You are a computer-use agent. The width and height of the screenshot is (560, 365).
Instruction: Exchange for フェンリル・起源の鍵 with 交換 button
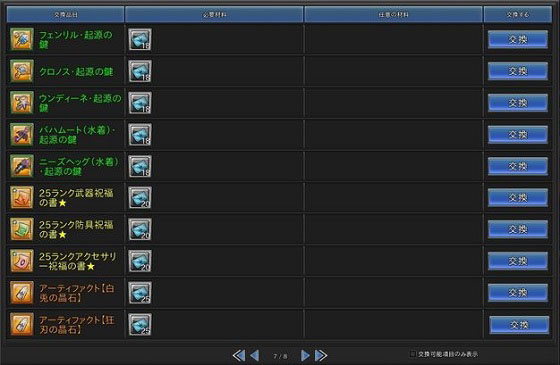pos(518,39)
